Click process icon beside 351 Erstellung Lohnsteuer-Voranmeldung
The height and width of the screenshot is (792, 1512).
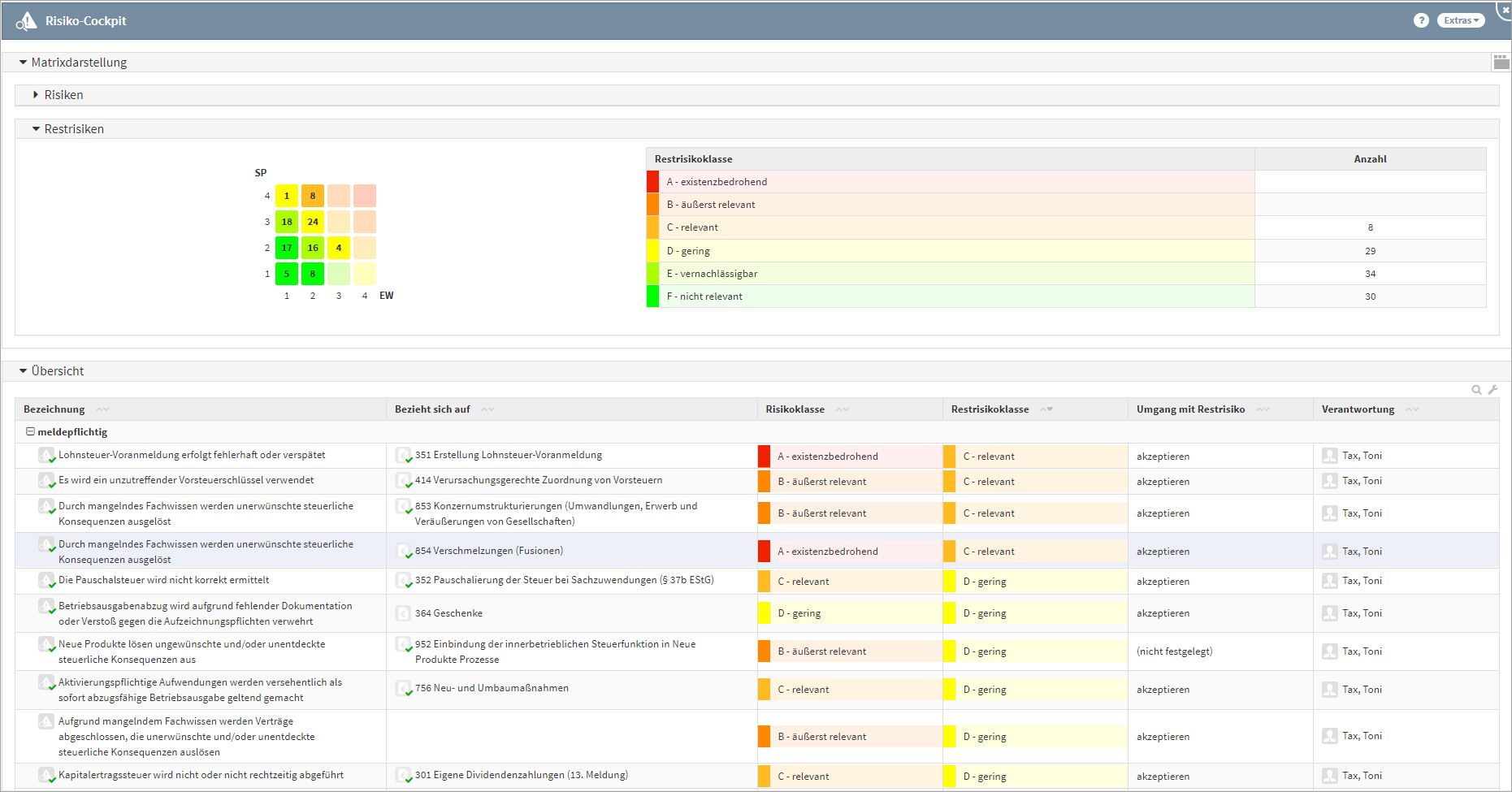tap(403, 456)
